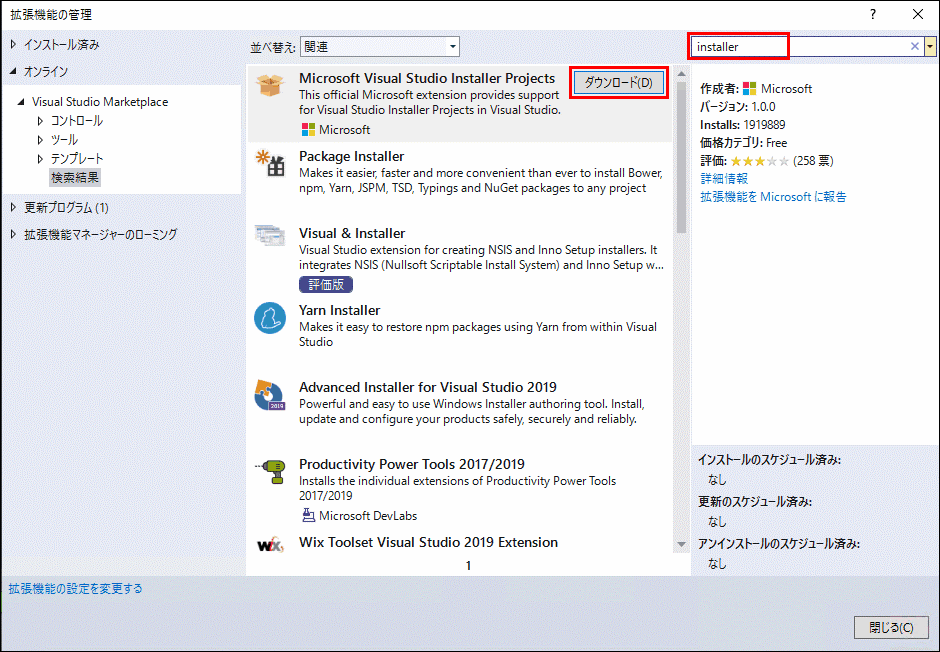Image resolution: width=940 pixels, height=652 pixels.
Task: Click the Package Installer icon
Action: (270, 162)
